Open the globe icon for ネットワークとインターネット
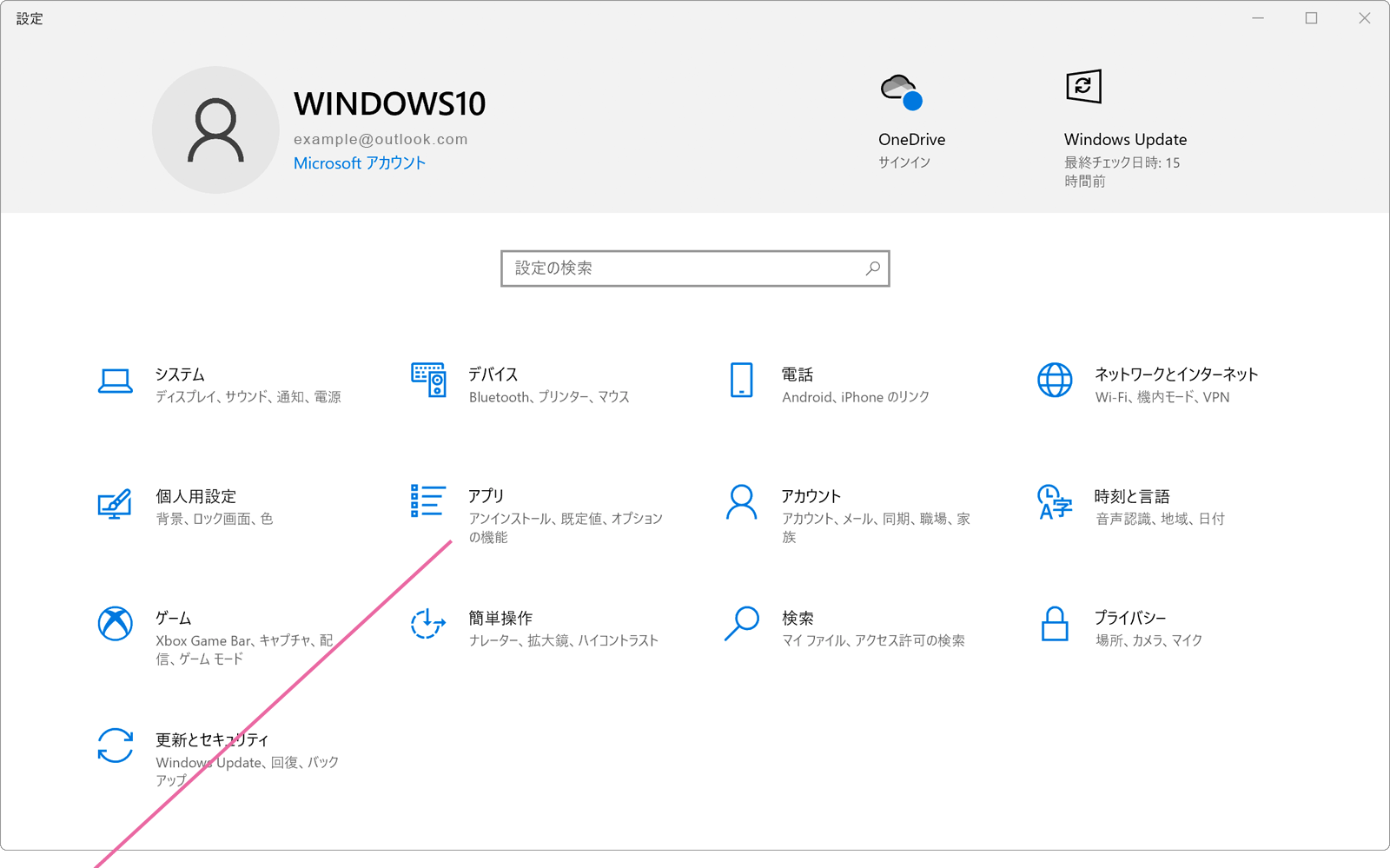The height and width of the screenshot is (868, 1390). point(1055,381)
